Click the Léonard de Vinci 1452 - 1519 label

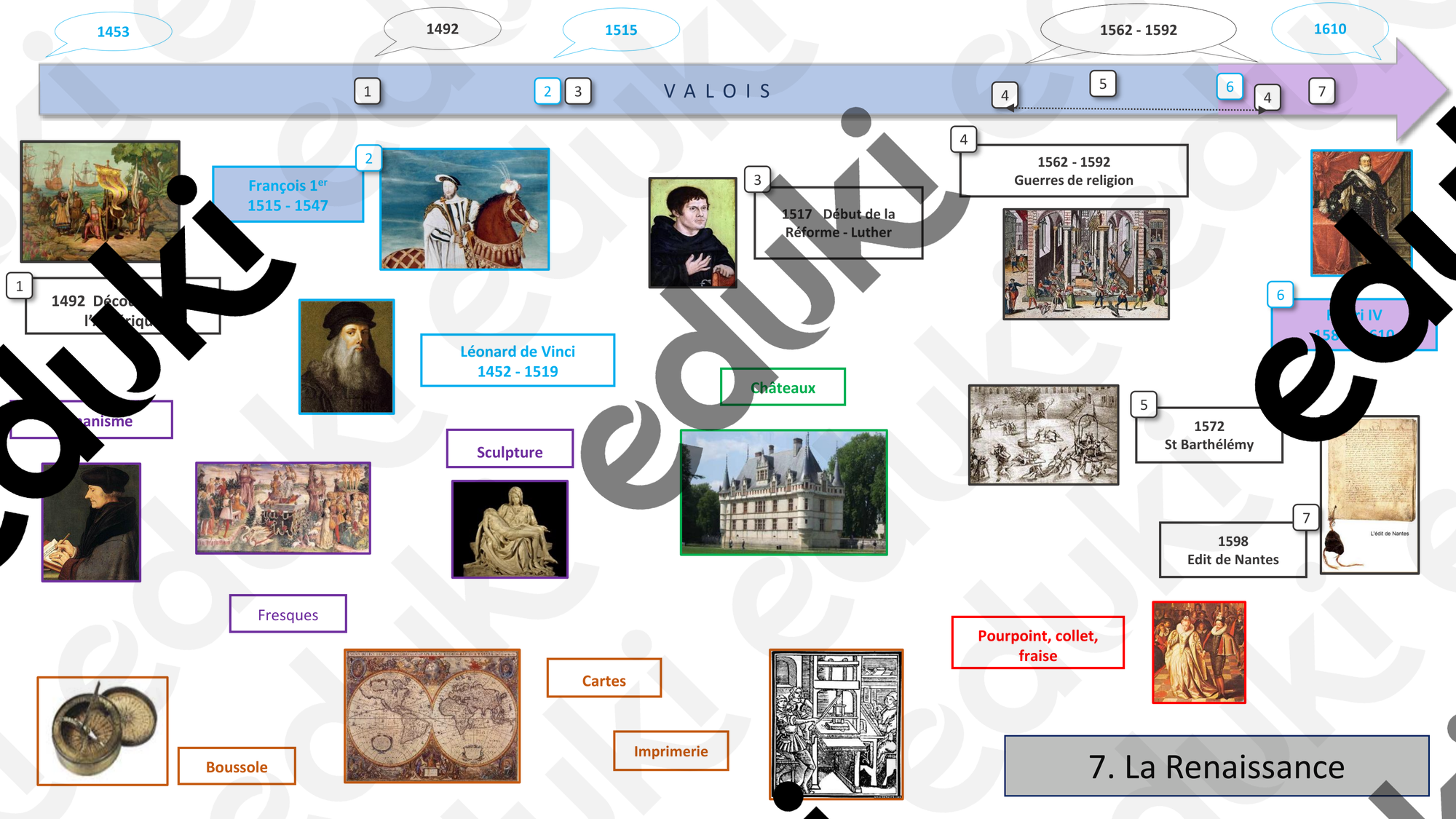[518, 360]
